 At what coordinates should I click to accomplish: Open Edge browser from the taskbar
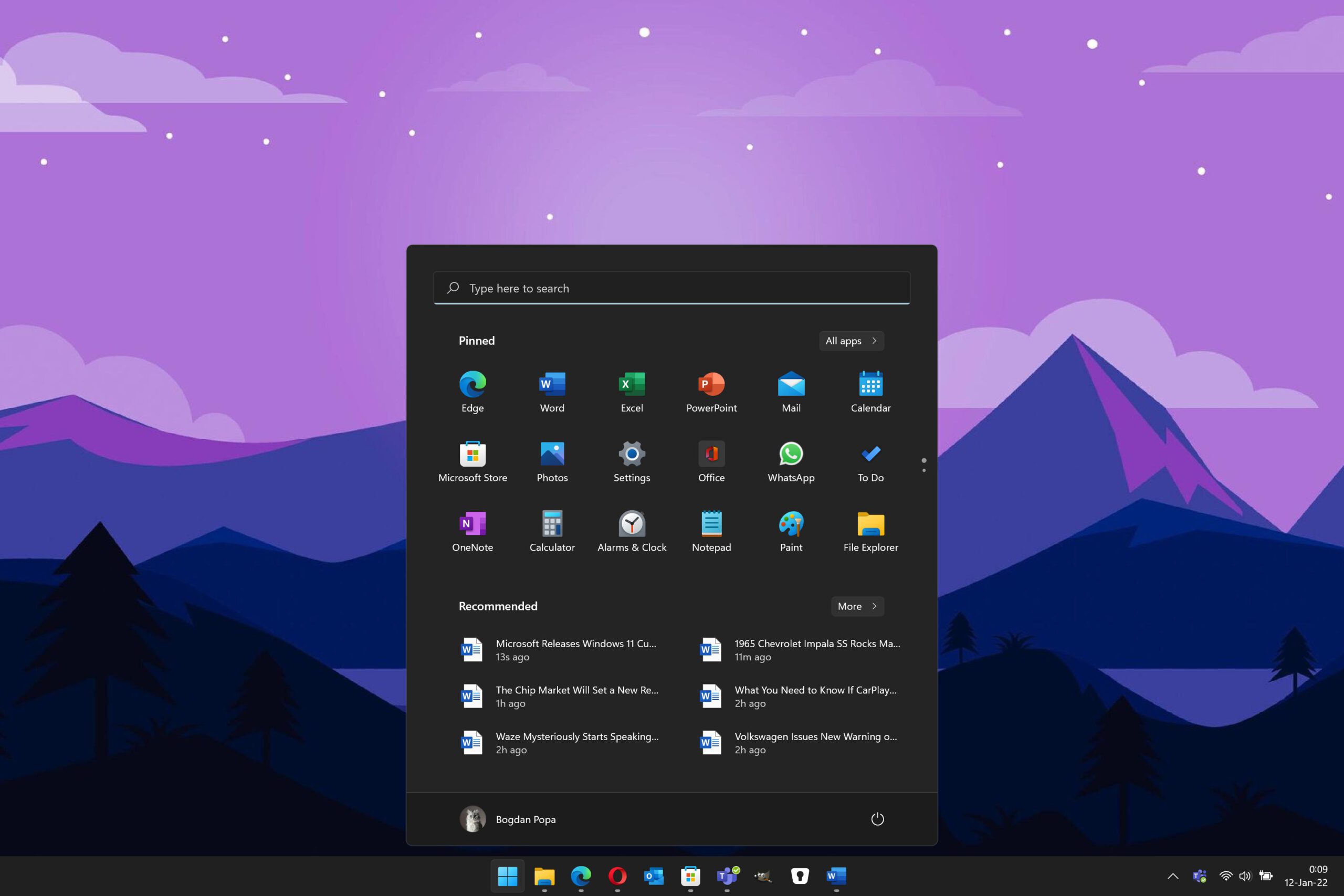(581, 876)
